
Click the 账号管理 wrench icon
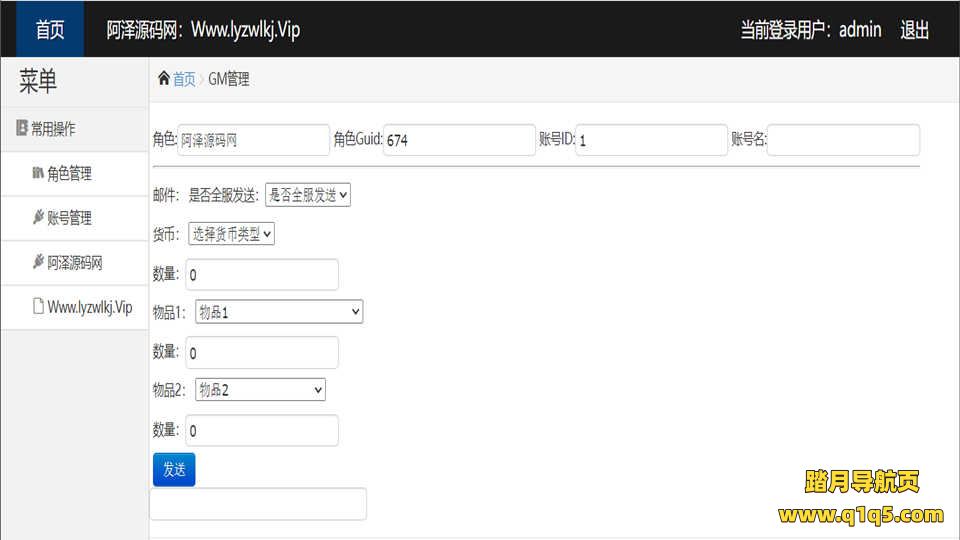tap(38, 217)
